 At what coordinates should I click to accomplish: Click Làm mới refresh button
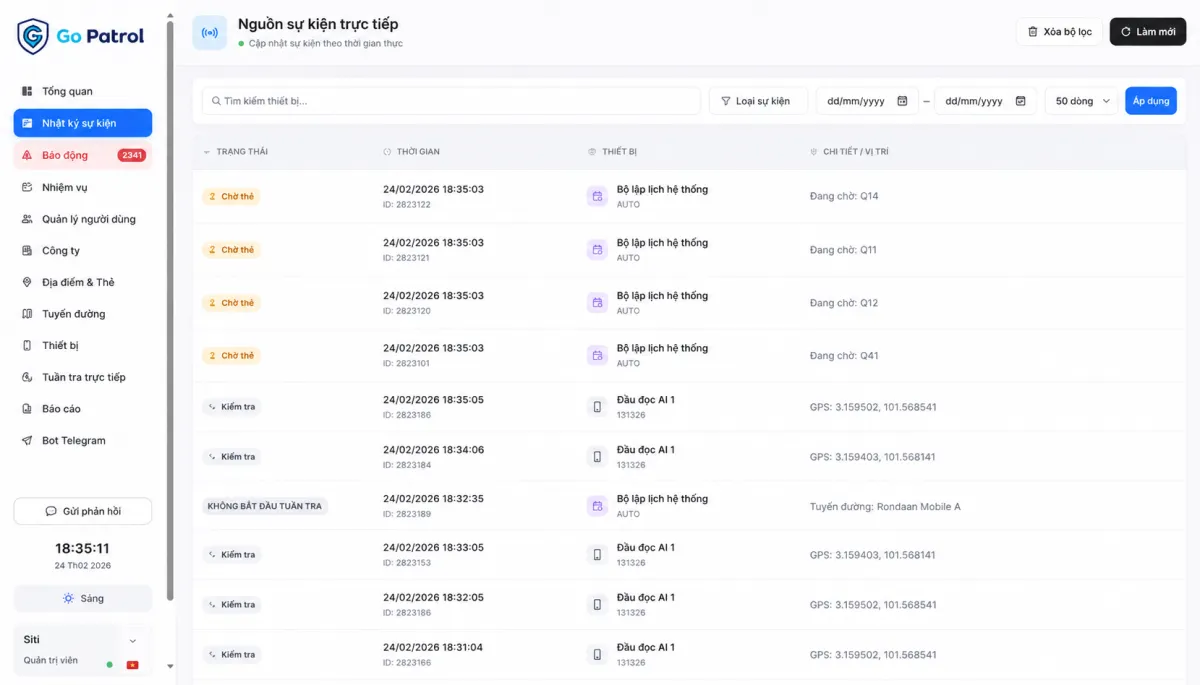click(1148, 32)
